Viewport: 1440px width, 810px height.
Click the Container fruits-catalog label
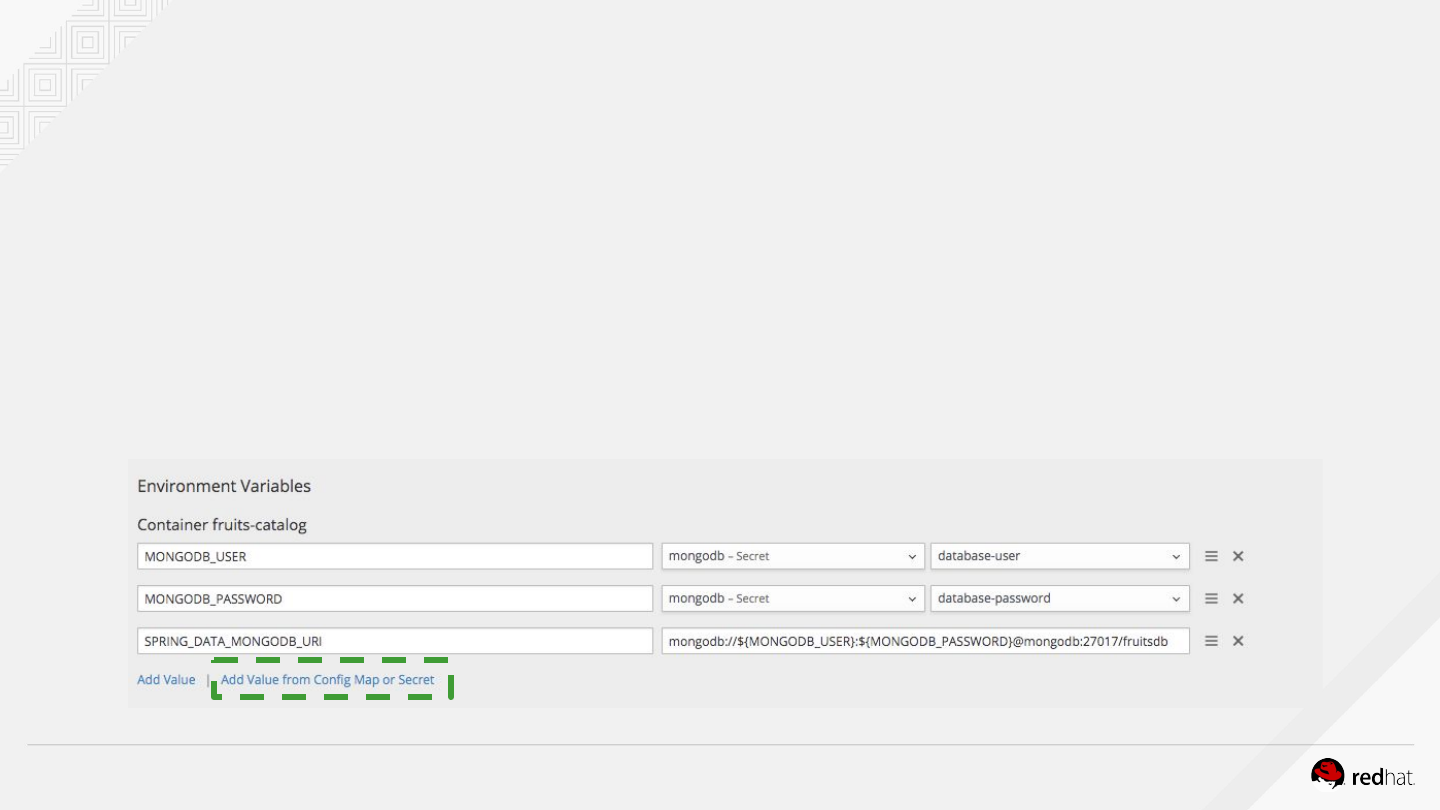tap(222, 524)
